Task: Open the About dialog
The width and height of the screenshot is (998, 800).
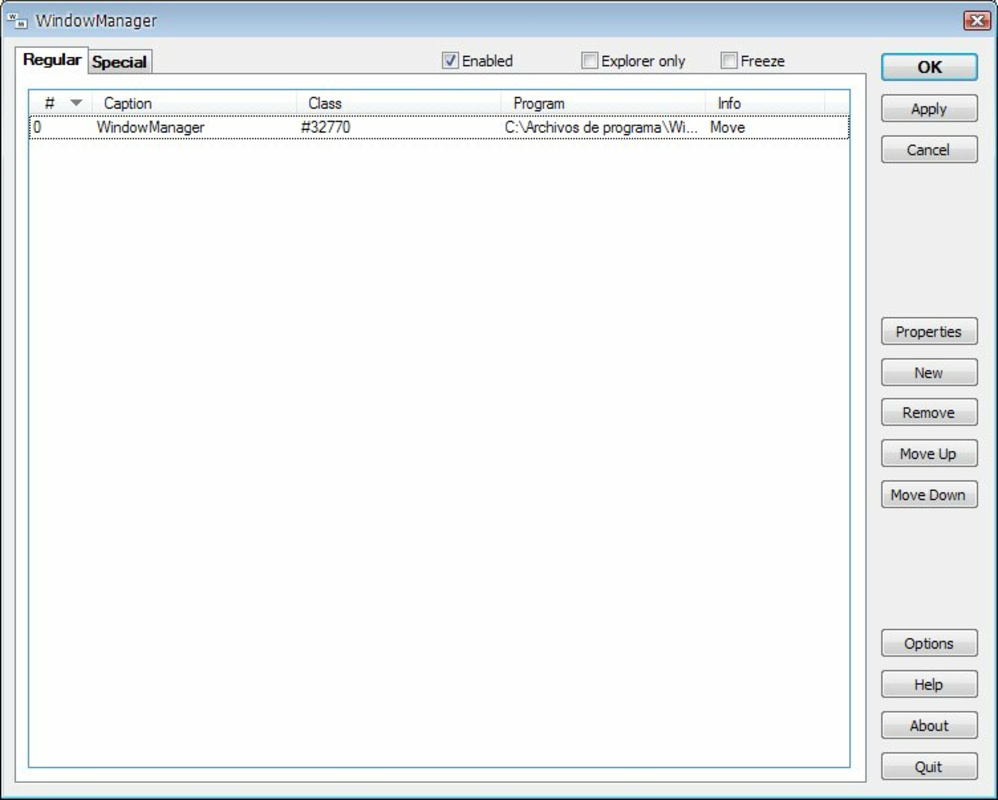Action: pos(929,725)
